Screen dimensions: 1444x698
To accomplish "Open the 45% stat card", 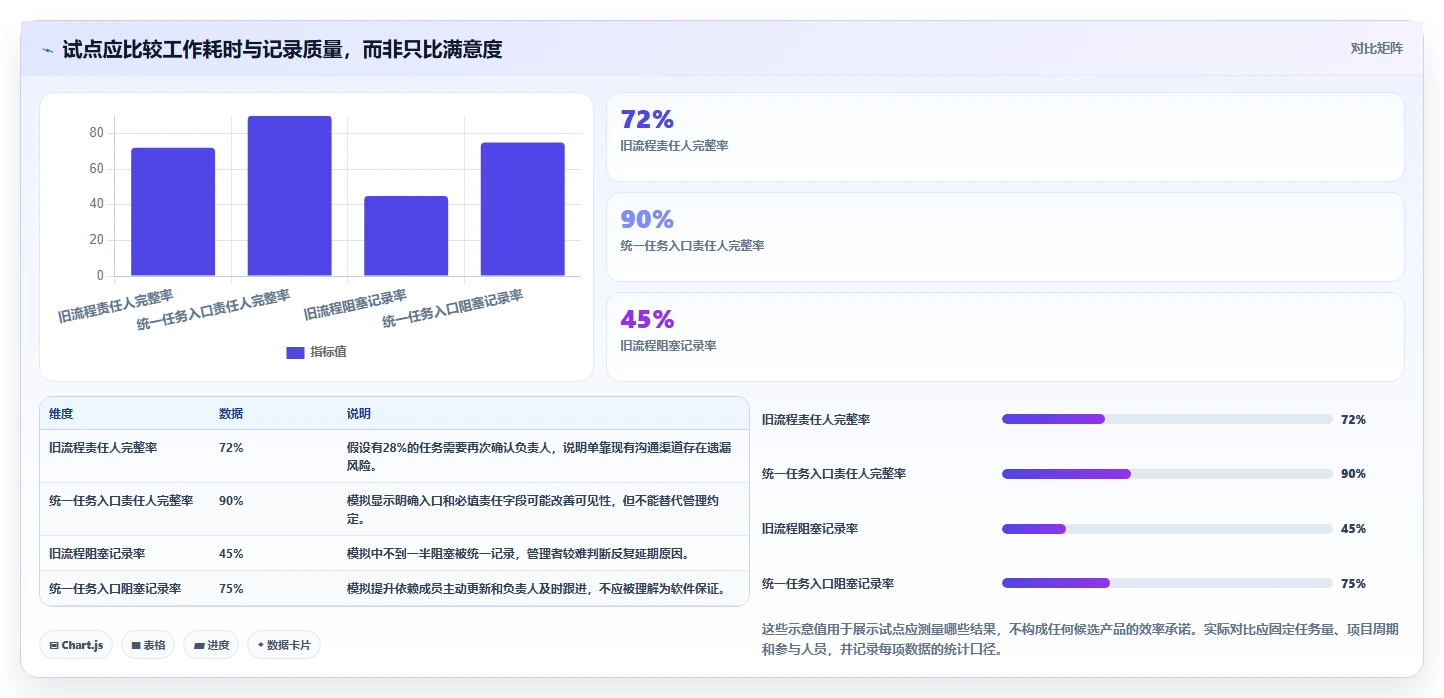I will coord(1005,337).
